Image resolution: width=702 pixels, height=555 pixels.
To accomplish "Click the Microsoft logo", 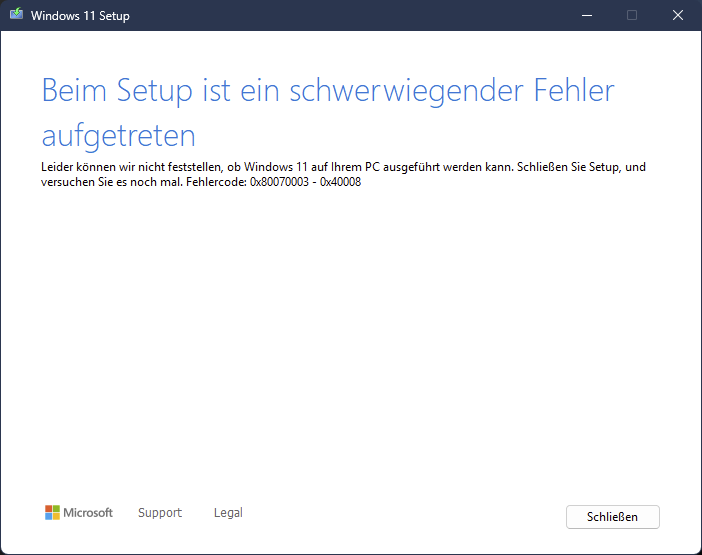I will (x=79, y=512).
